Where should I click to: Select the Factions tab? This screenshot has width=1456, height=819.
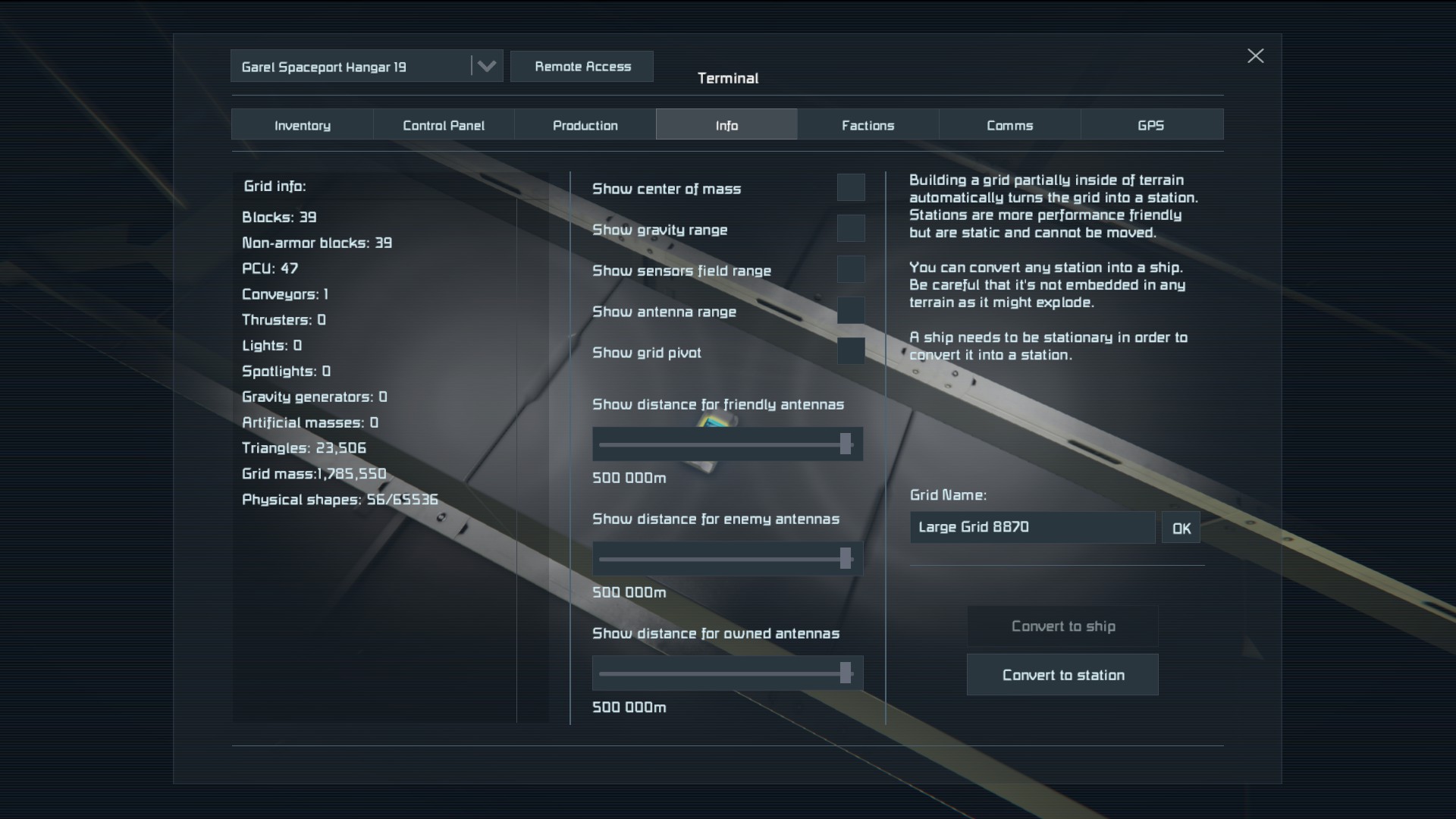pyautogui.click(x=868, y=125)
